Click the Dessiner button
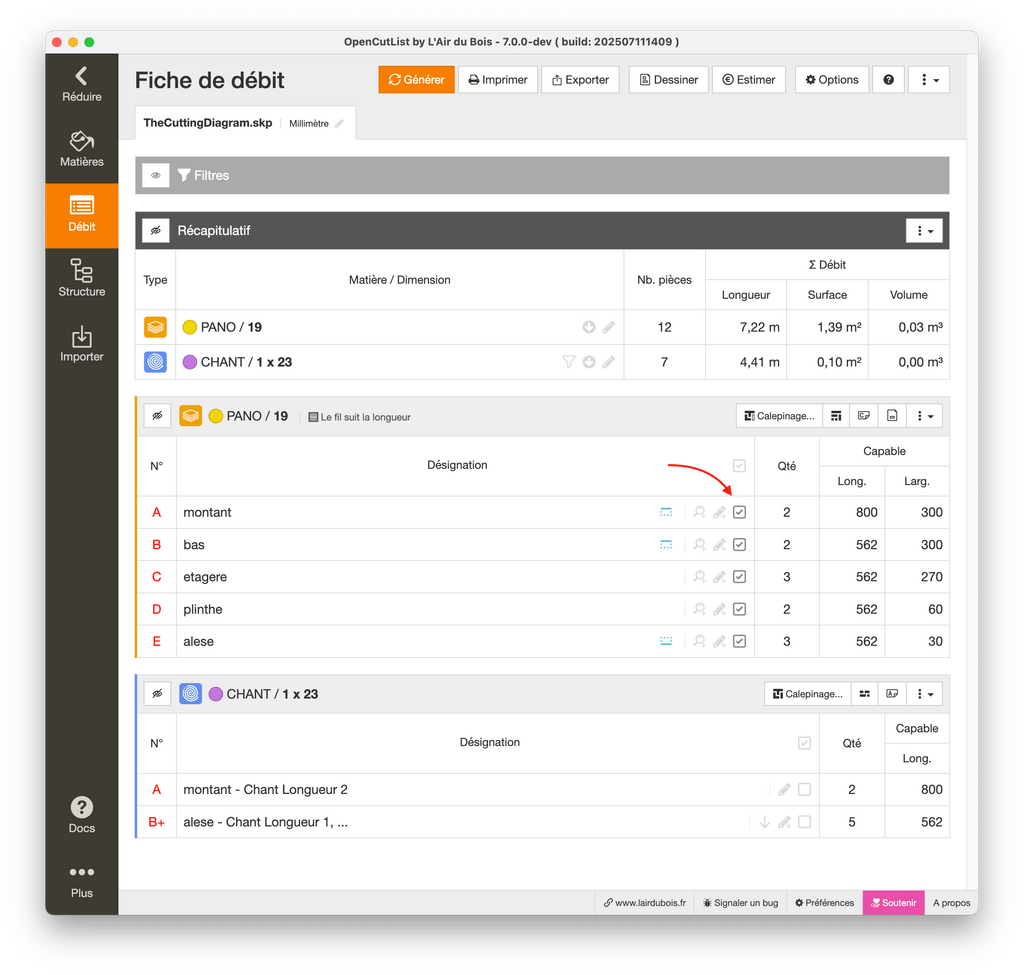Image resolution: width=1024 pixels, height=975 pixels. pos(669,80)
